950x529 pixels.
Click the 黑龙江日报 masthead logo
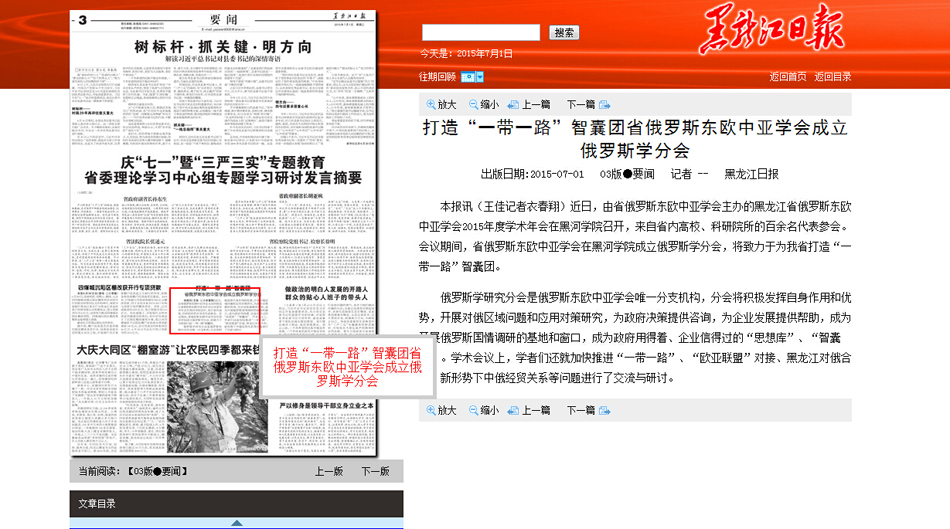(x=772, y=30)
